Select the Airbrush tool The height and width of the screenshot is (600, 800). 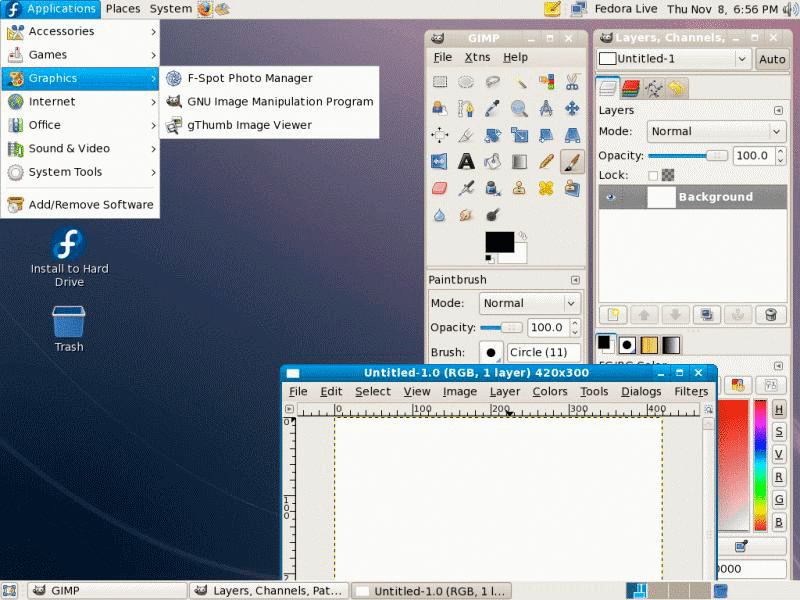[x=466, y=188]
